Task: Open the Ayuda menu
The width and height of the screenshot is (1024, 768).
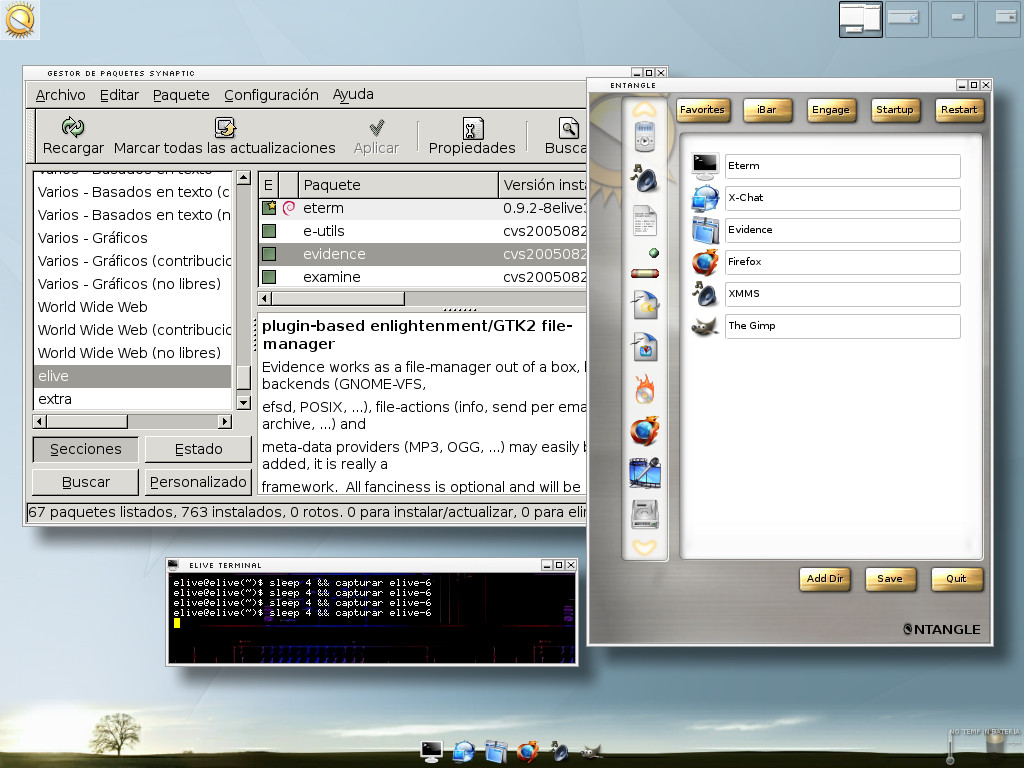Action: (353, 95)
